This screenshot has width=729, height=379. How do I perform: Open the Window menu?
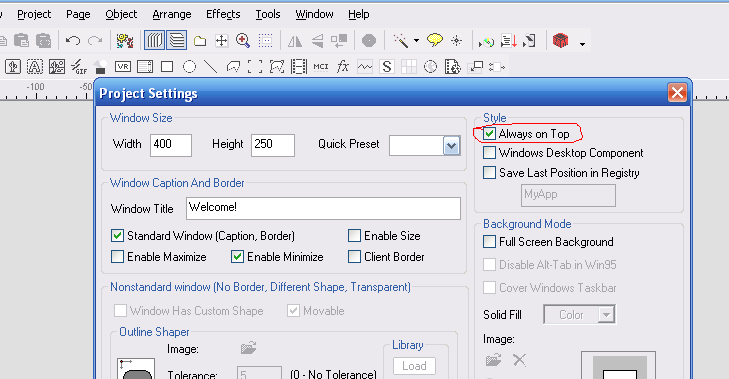coord(314,14)
